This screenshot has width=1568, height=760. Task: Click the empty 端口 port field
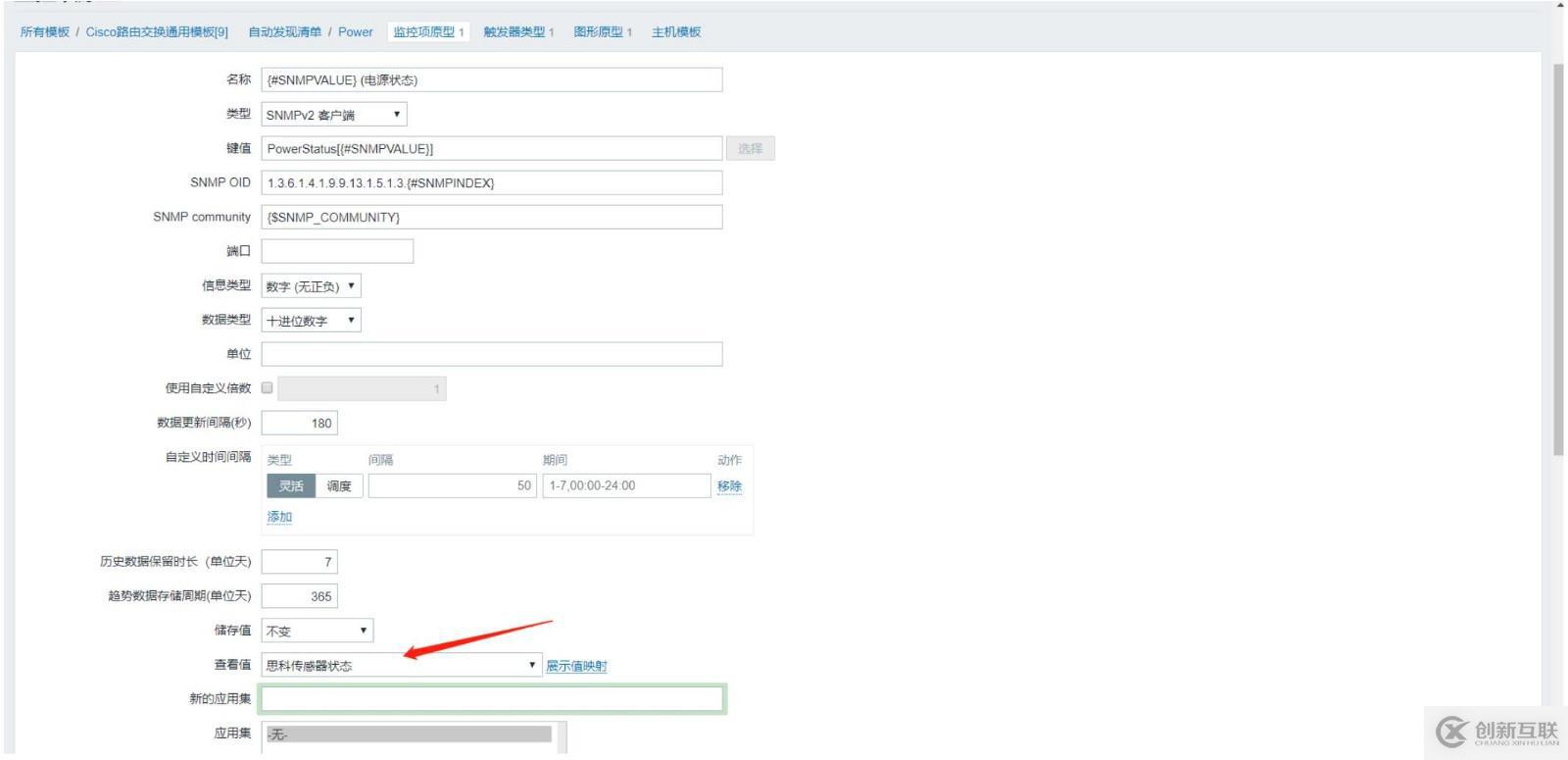pos(337,252)
